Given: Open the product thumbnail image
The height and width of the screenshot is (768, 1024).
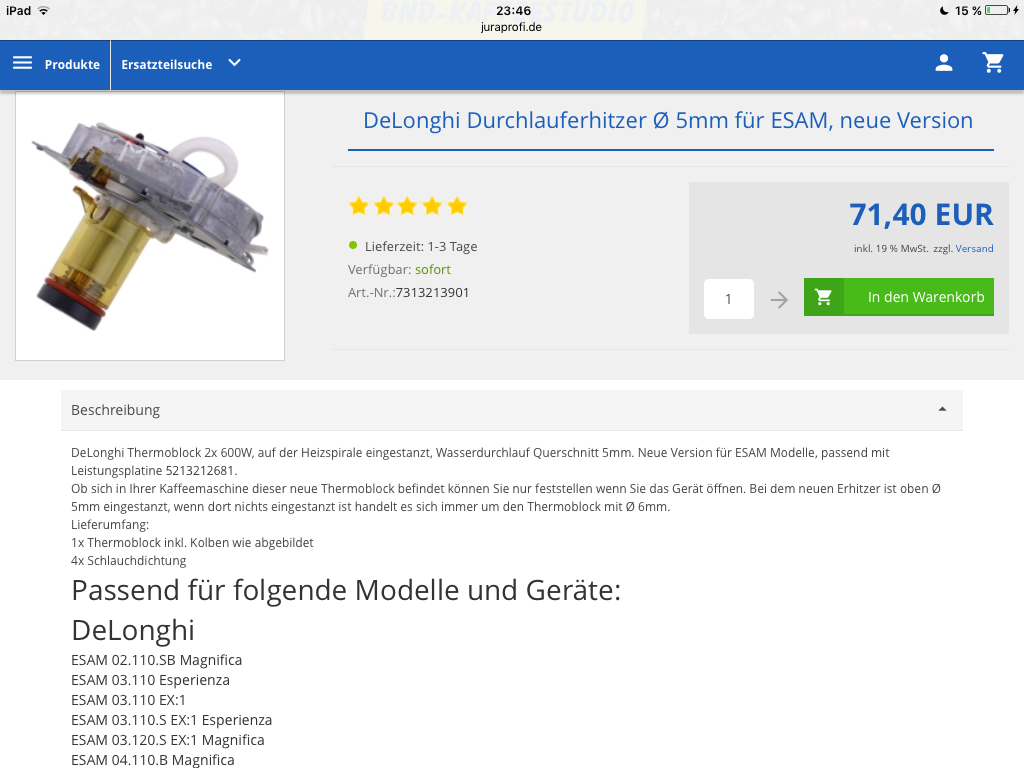Looking at the screenshot, I should tap(150, 226).
